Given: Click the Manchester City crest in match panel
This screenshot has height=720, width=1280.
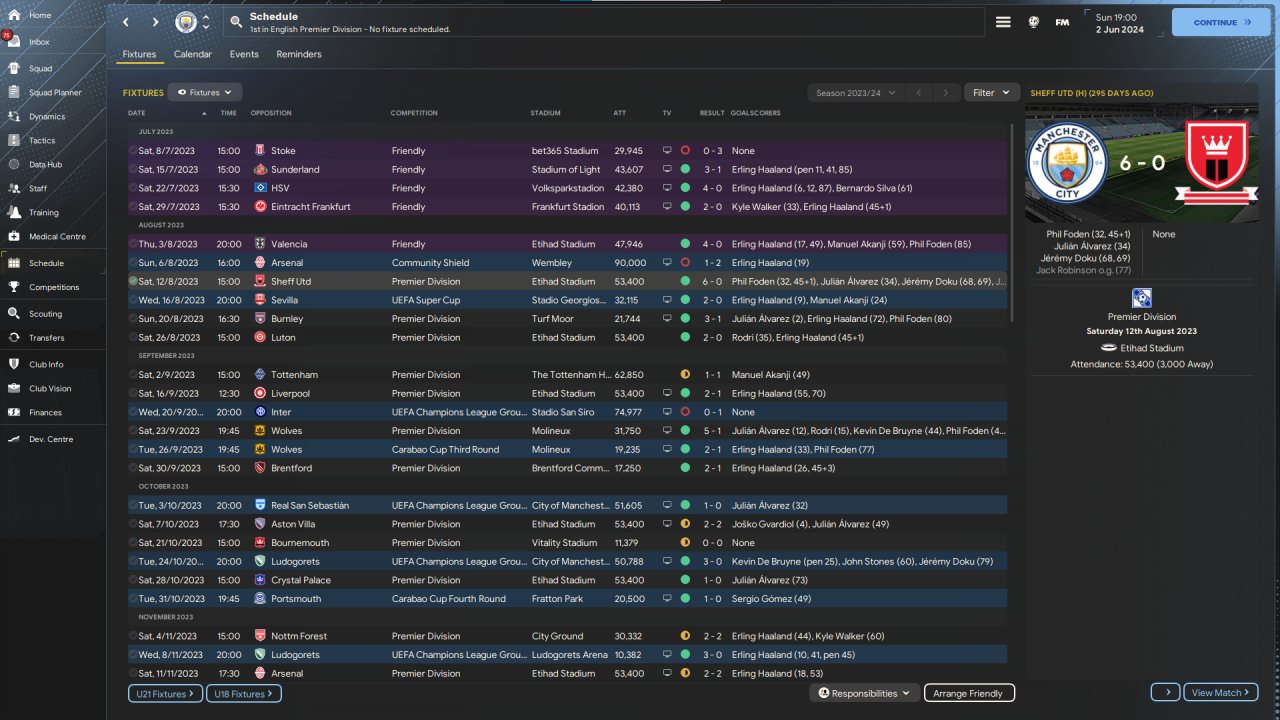Looking at the screenshot, I should coord(1066,162).
